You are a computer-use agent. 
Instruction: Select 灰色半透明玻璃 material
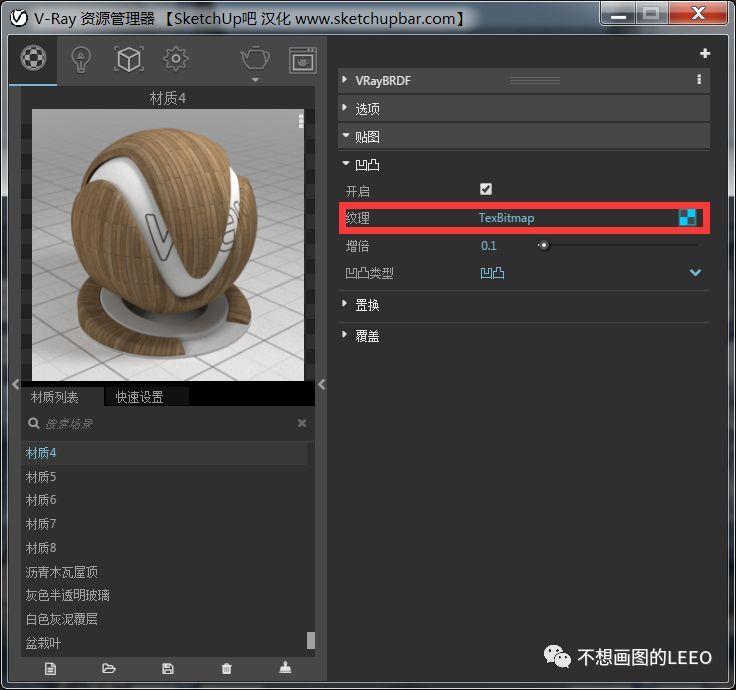165,595
